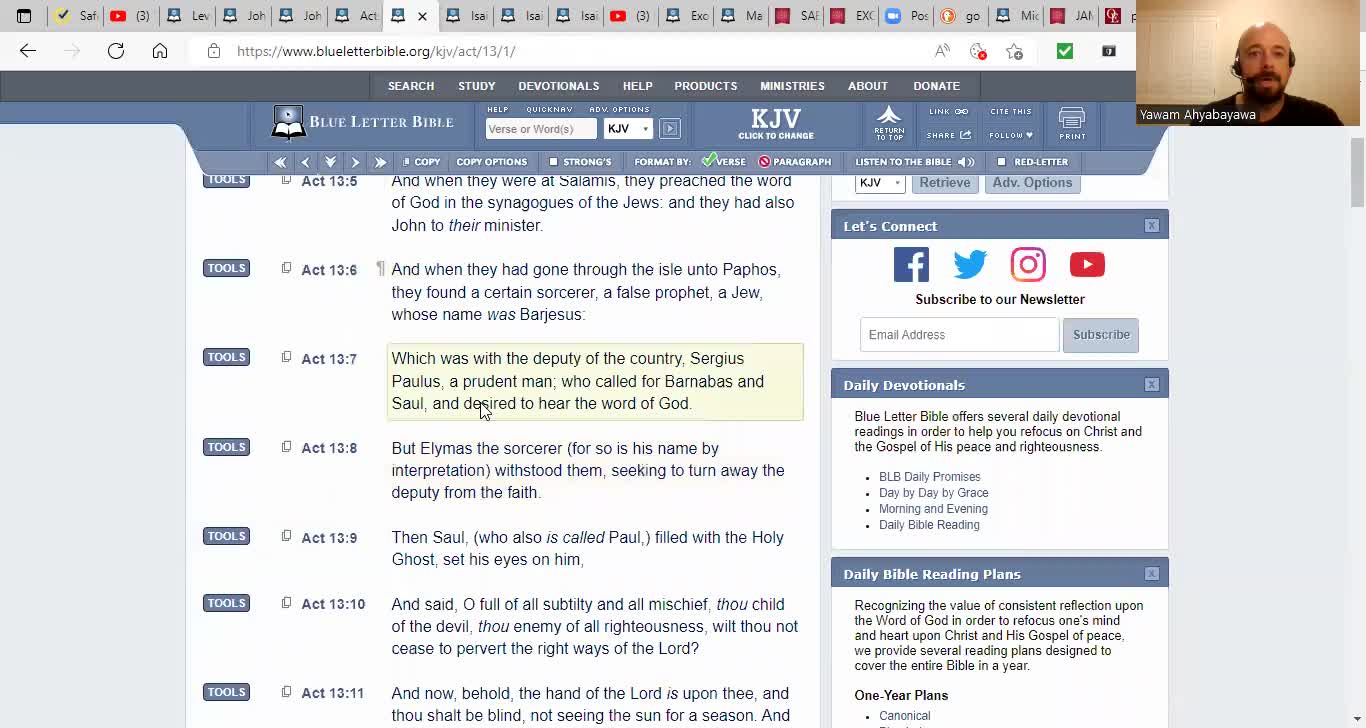Toggle the Copy checkbox in the toolbar

[406, 162]
